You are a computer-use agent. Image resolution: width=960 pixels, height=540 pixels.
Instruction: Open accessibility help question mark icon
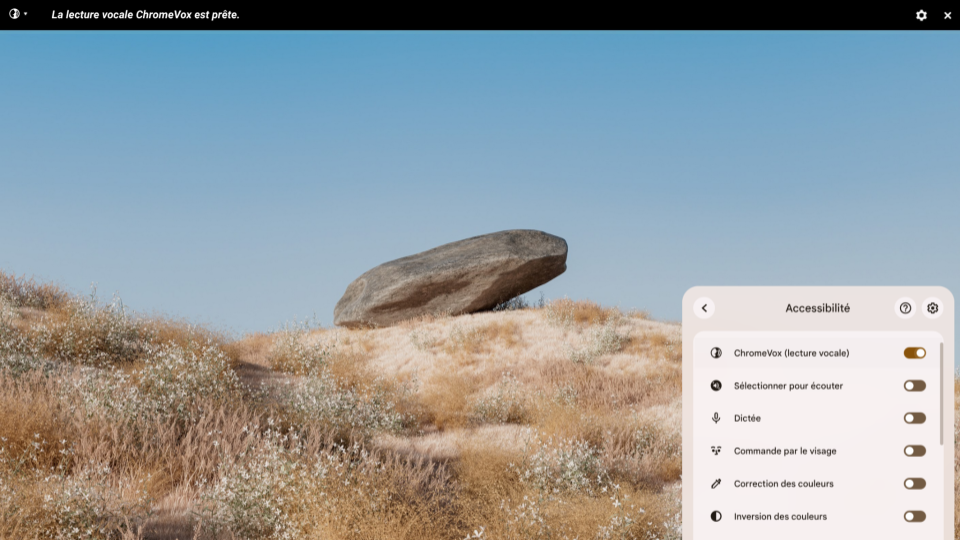(905, 308)
